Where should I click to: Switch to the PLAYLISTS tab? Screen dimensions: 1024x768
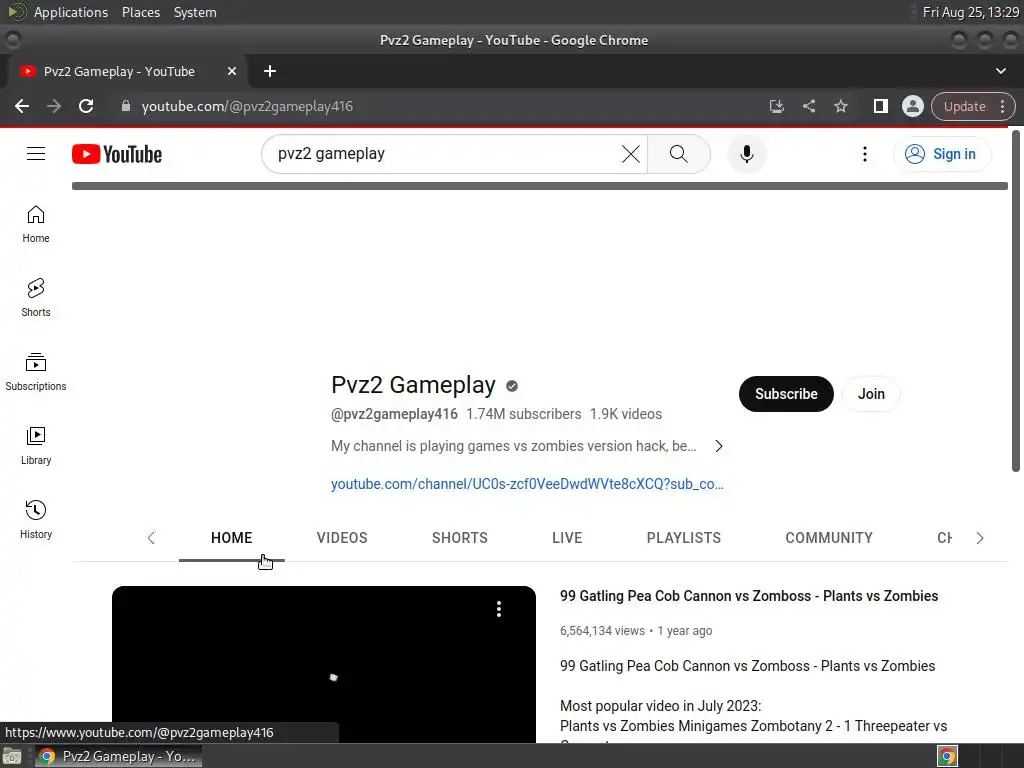[x=684, y=538]
